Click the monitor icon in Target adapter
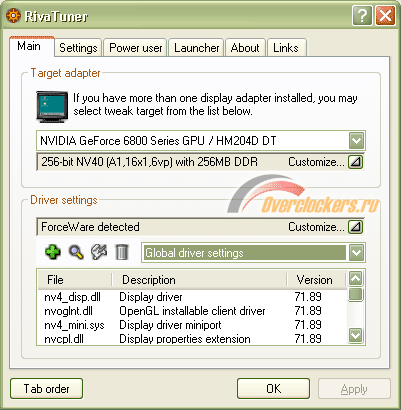Image resolution: width=401 pixels, height=410 pixels. coord(52,107)
